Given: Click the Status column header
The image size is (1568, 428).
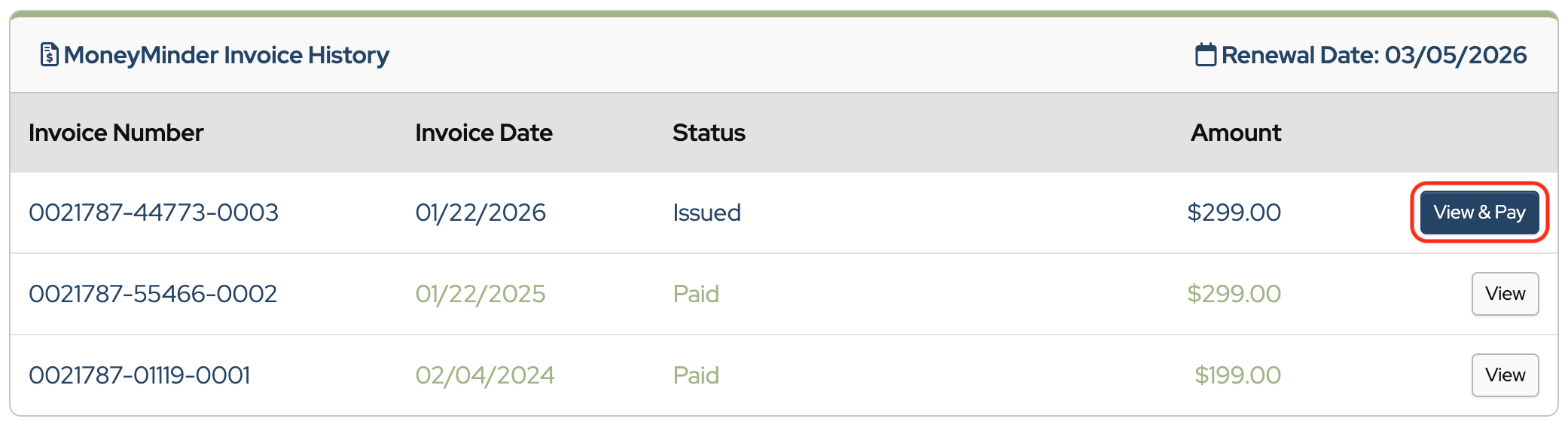Looking at the screenshot, I should (x=709, y=133).
